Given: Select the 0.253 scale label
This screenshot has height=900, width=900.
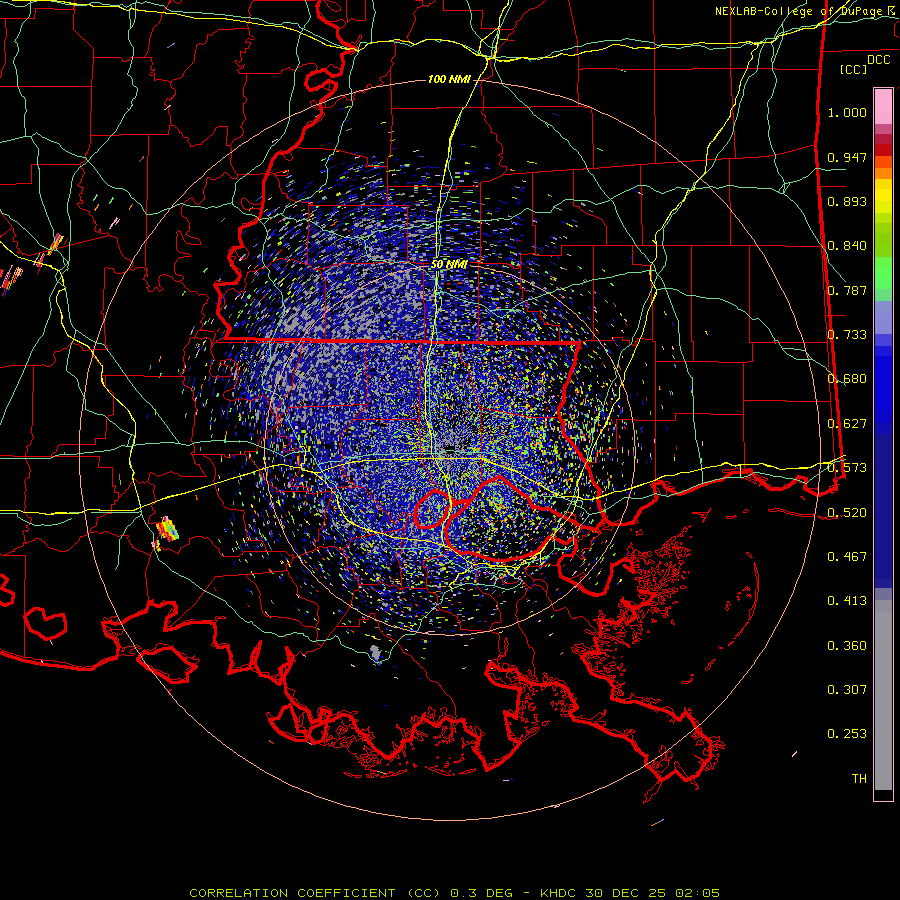Looking at the screenshot, I should (x=847, y=734).
